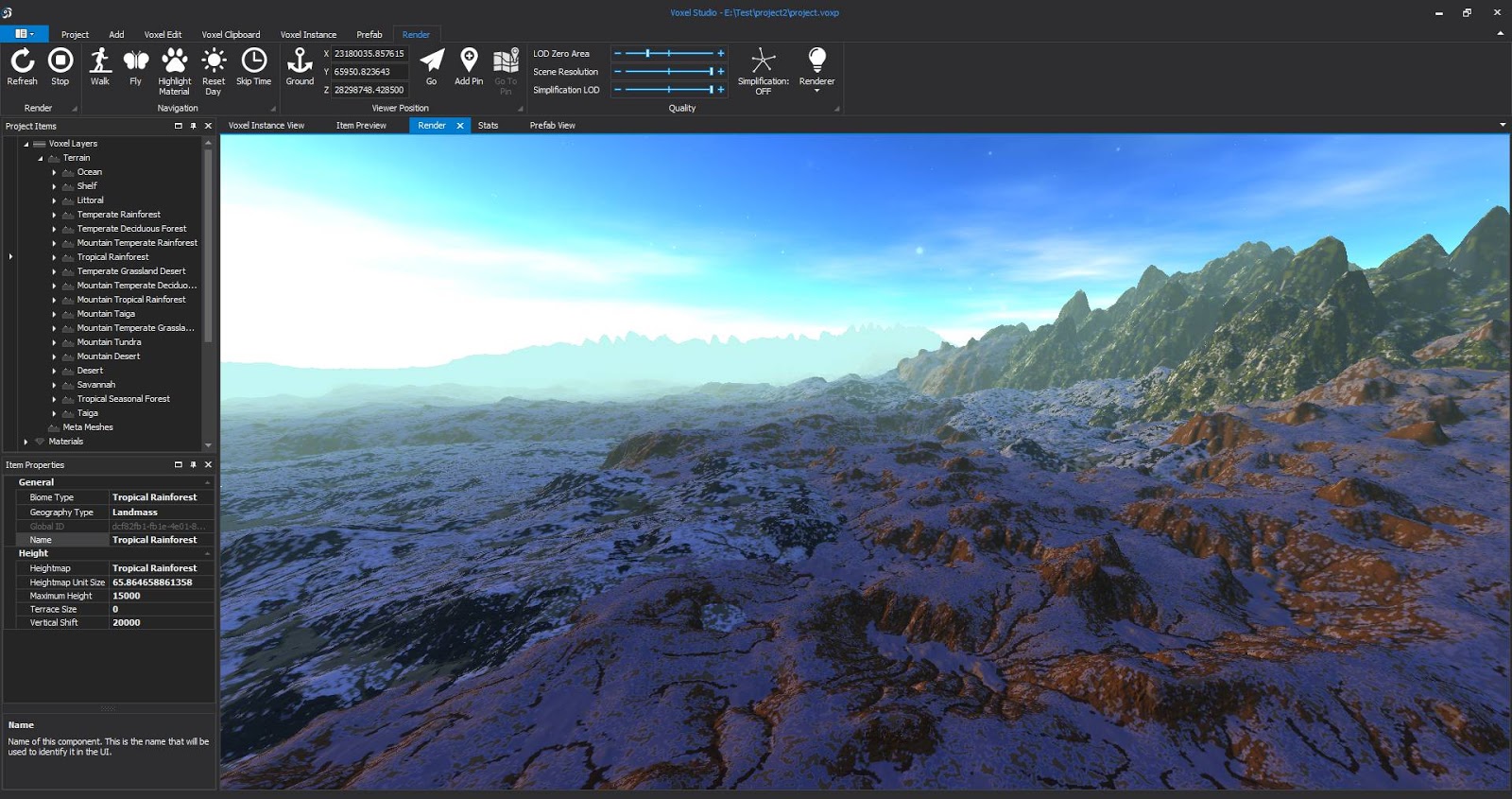Decrease Simplification LOD with minus
Image resolution: width=1512 pixels, height=799 pixels.
(618, 90)
